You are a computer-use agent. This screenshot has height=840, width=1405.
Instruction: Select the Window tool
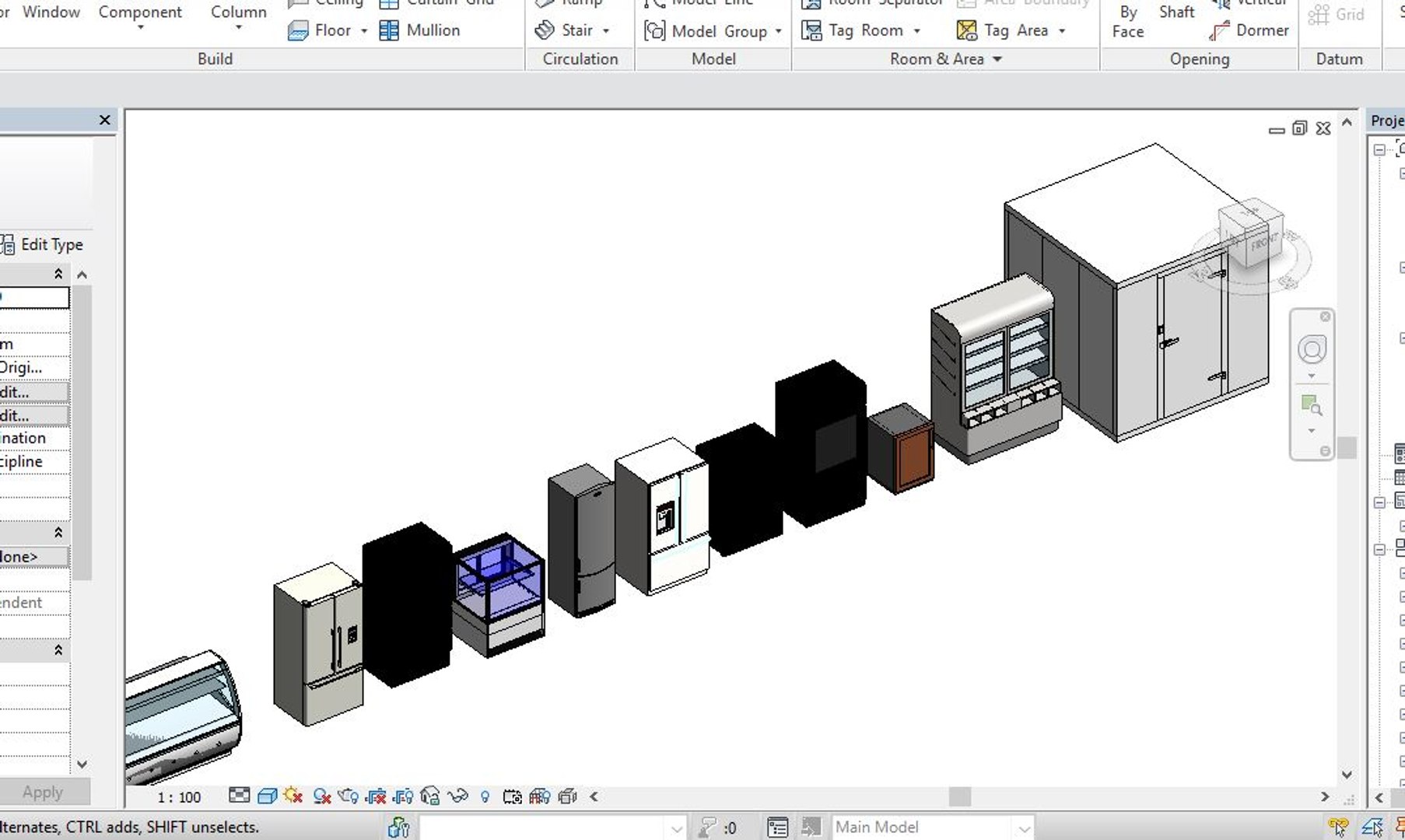point(51,12)
